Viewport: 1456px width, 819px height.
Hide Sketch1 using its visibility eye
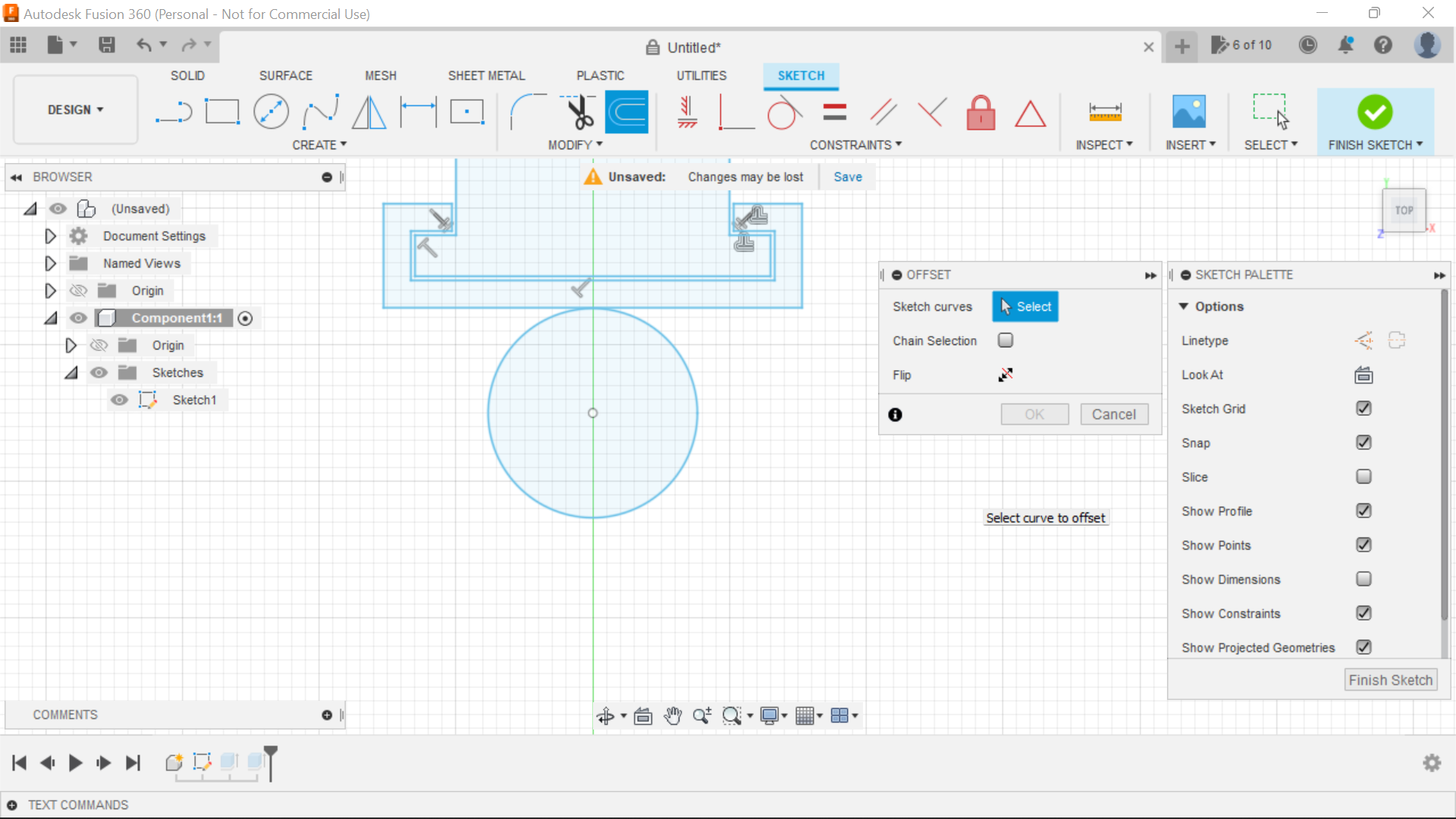(x=119, y=400)
